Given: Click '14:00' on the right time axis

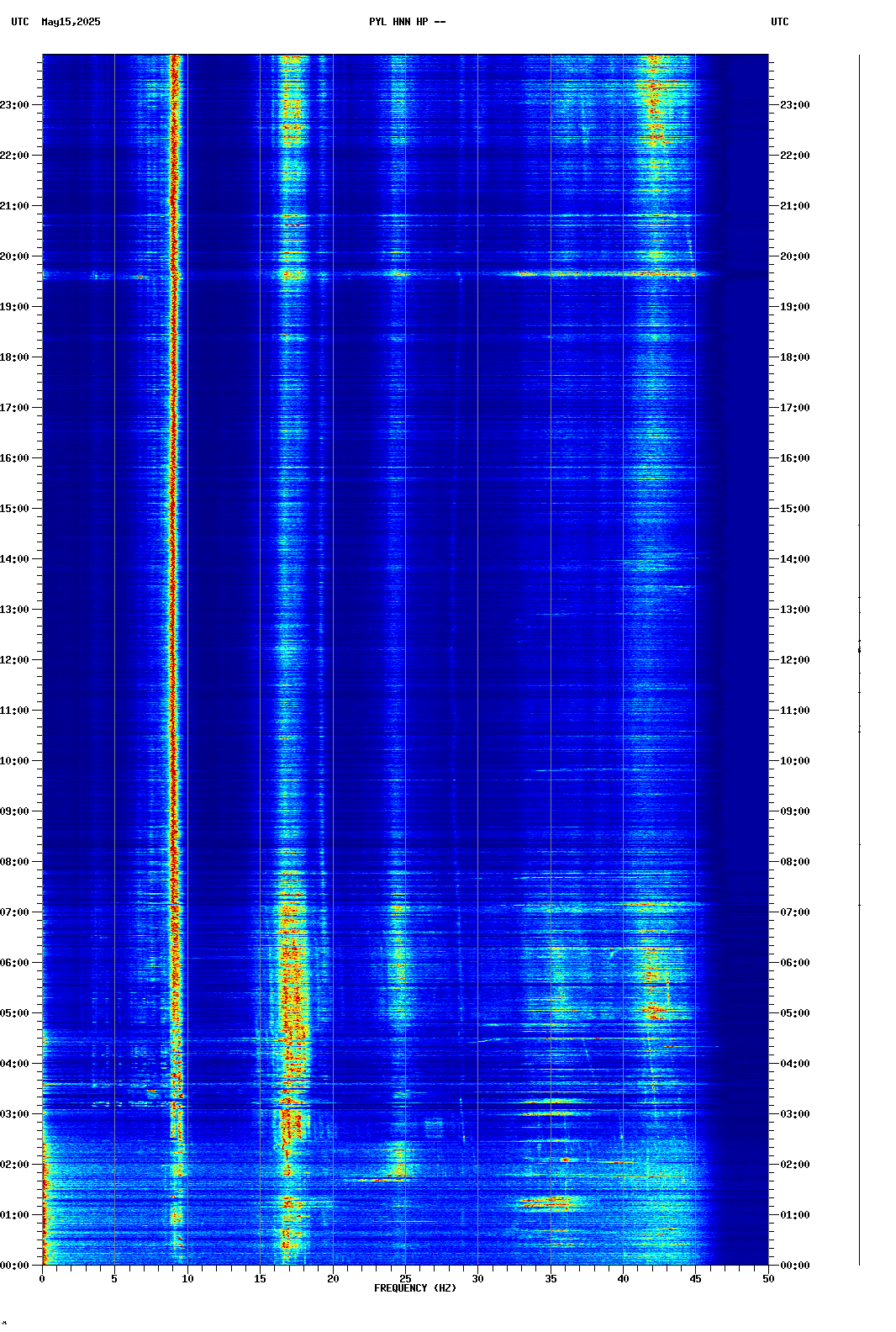Looking at the screenshot, I should point(795,559).
